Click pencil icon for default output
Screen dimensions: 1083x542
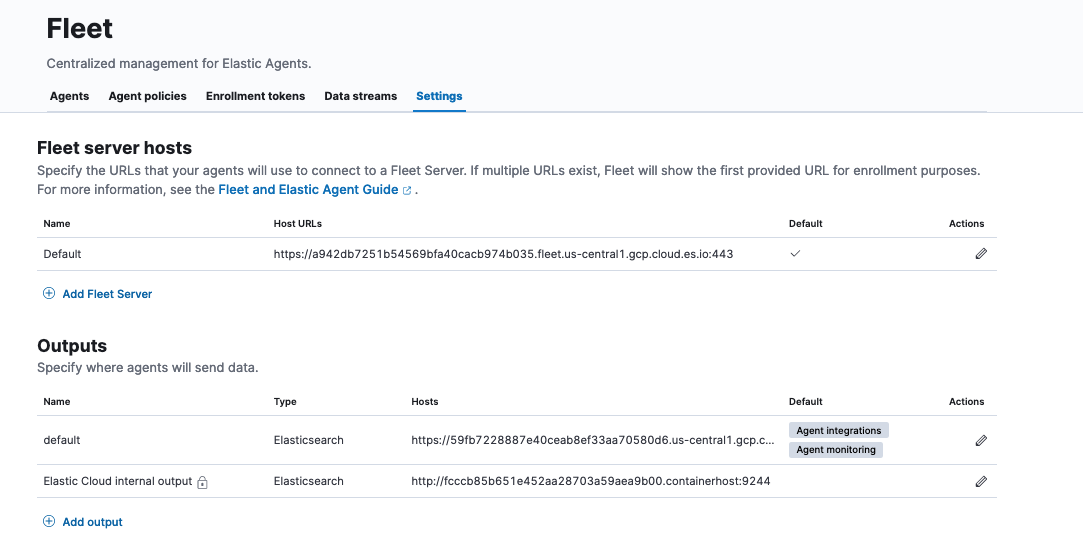coord(980,440)
